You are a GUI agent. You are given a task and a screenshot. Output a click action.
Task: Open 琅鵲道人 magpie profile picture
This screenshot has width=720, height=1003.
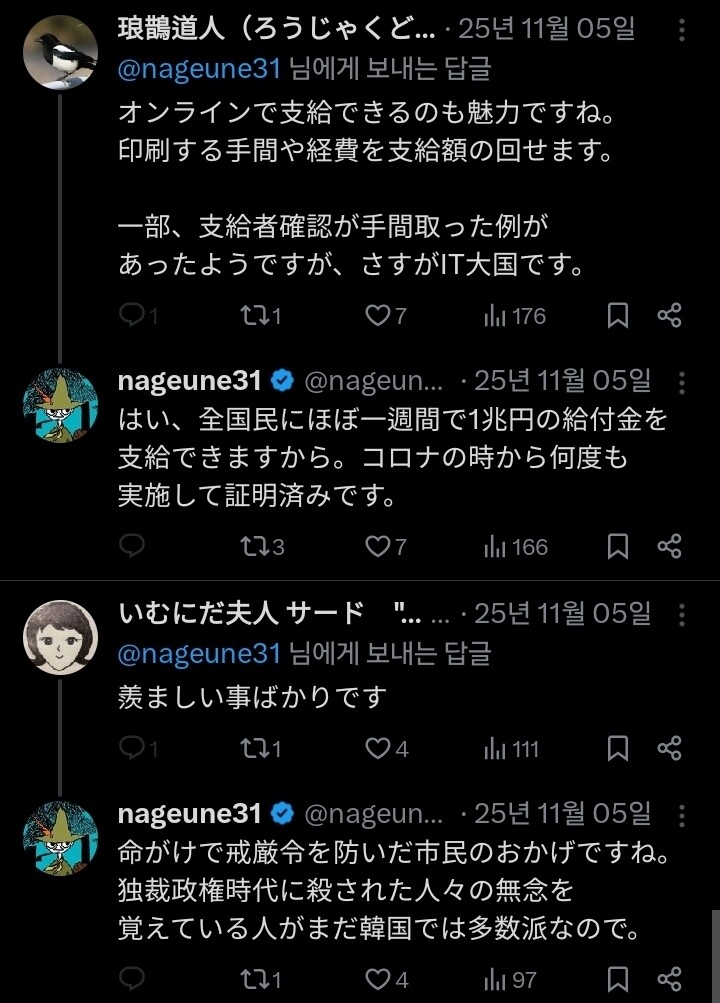[59, 52]
